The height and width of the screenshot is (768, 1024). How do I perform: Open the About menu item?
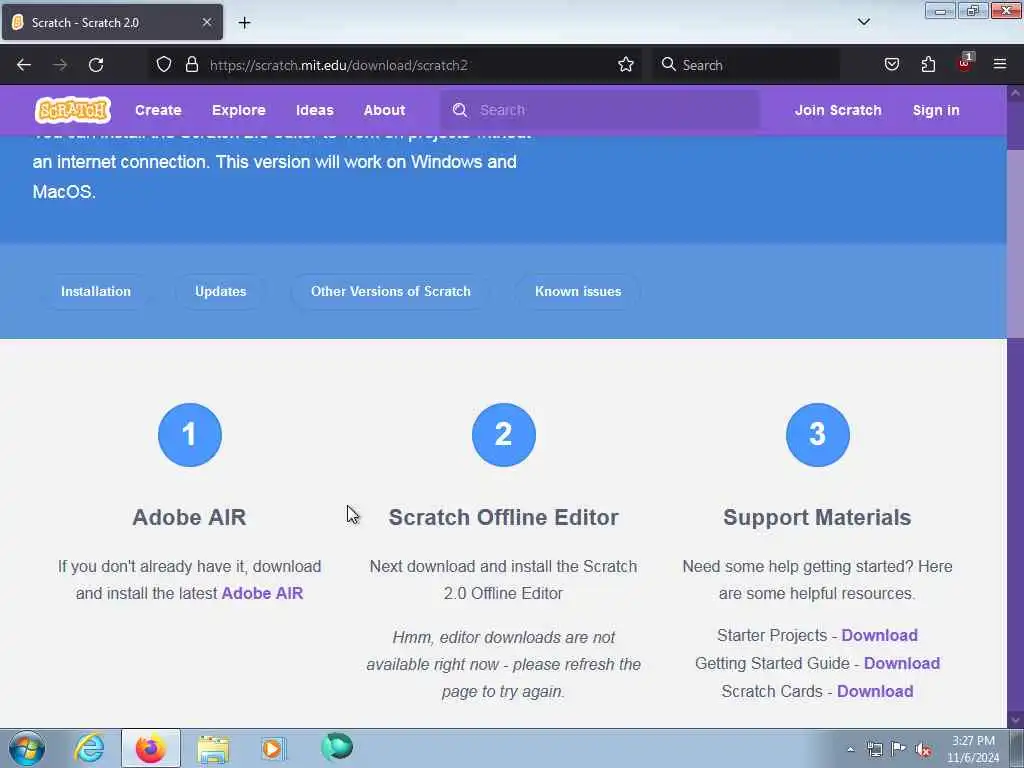tap(384, 110)
